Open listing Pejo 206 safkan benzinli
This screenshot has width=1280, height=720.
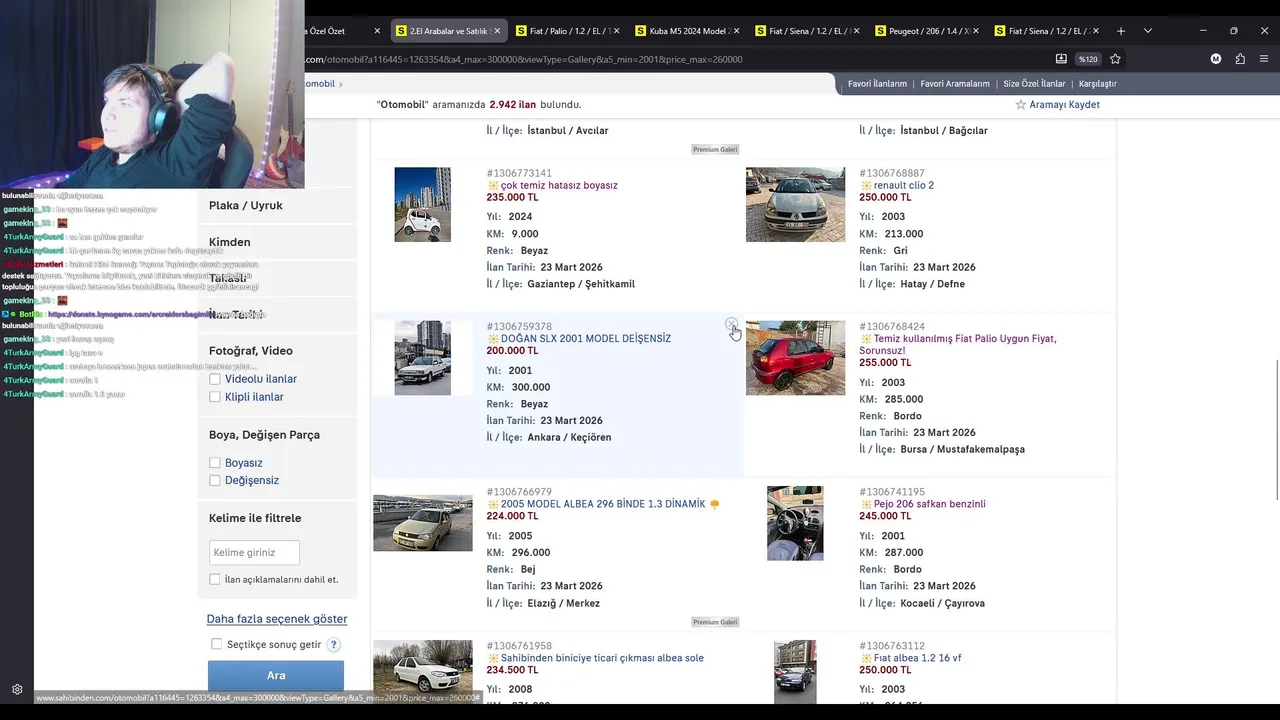coord(930,504)
